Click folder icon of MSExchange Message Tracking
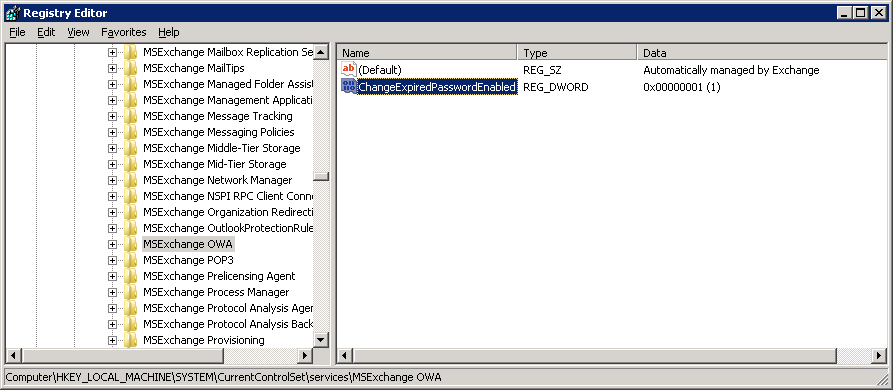Viewport: 893px width, 390px height. coord(130,116)
